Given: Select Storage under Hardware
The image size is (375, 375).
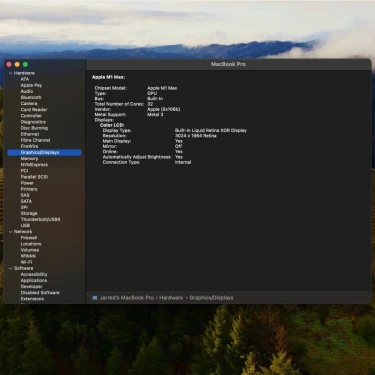Looking at the screenshot, I should [29, 213].
